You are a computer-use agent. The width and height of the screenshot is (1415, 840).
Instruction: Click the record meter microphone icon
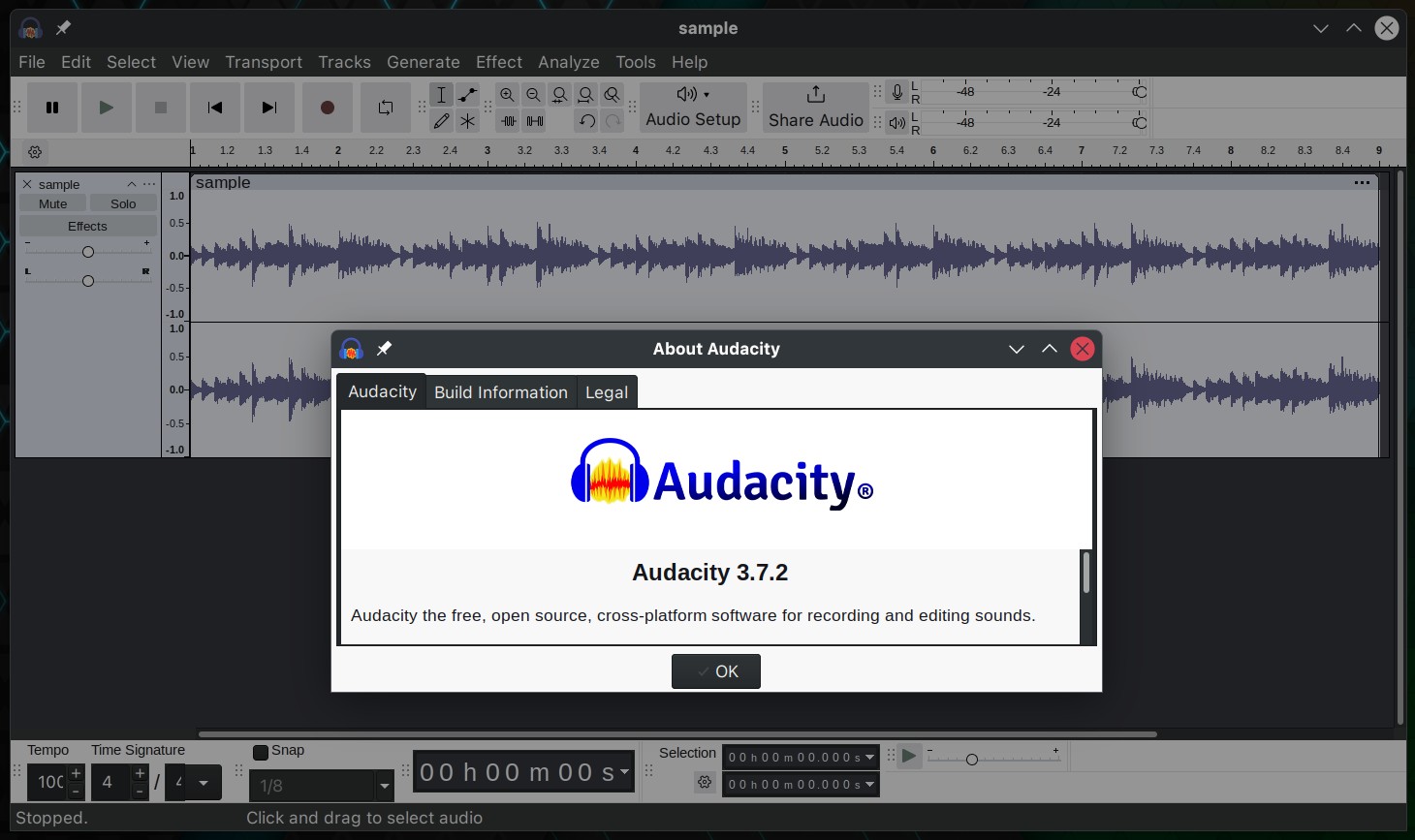pos(897,93)
